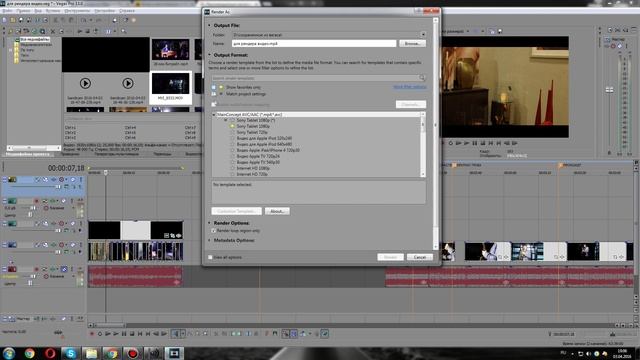640x360 pixels.
Task: Click the Render button
Action: (x=390, y=257)
